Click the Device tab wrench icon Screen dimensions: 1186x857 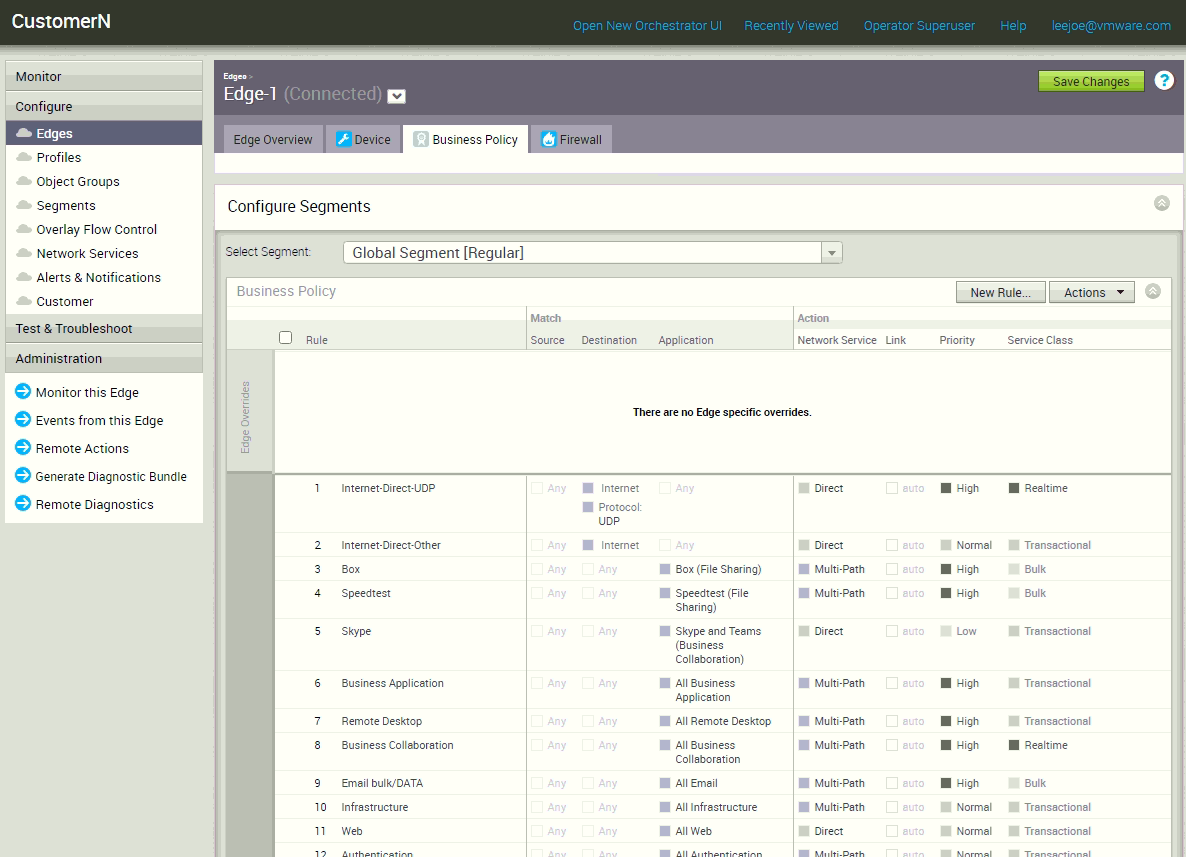click(343, 139)
